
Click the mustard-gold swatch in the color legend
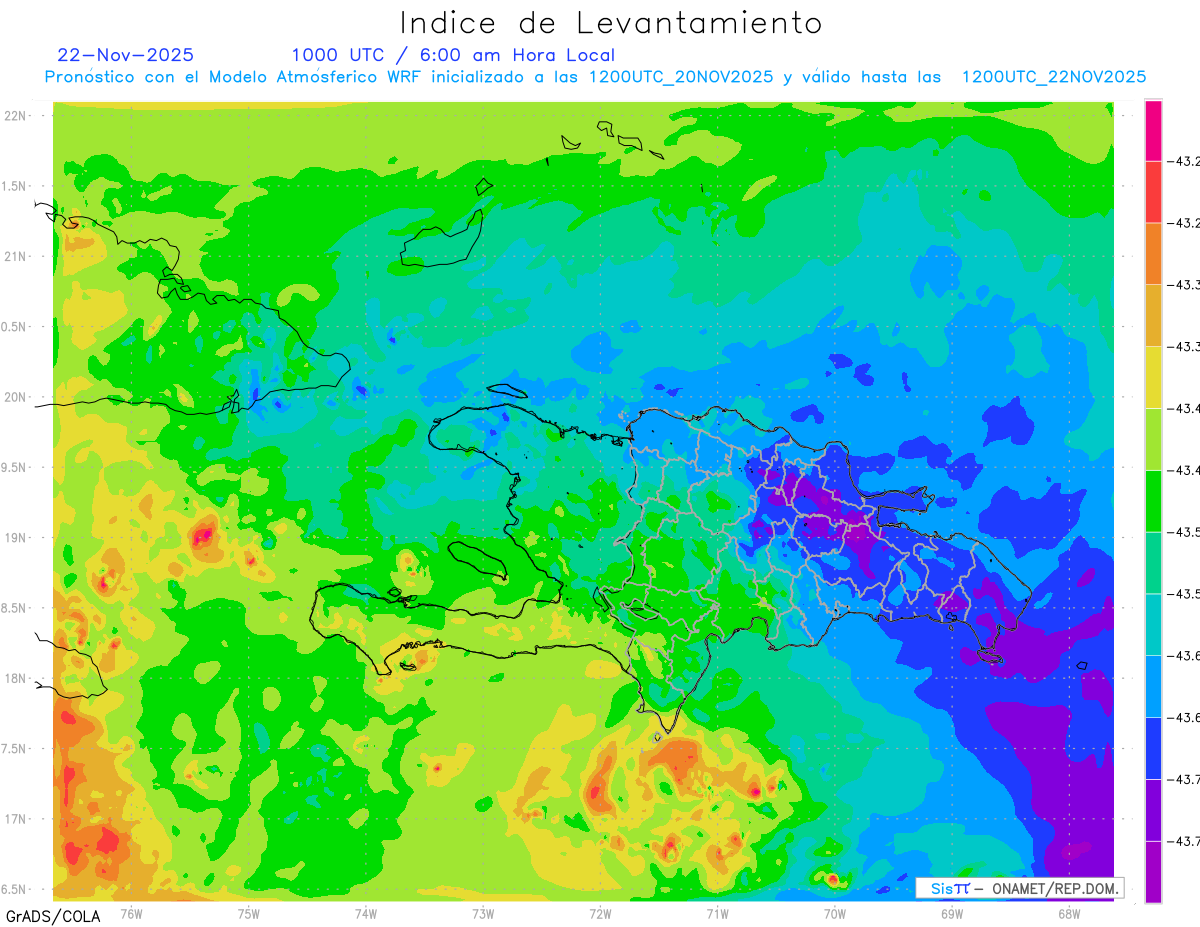click(1153, 316)
